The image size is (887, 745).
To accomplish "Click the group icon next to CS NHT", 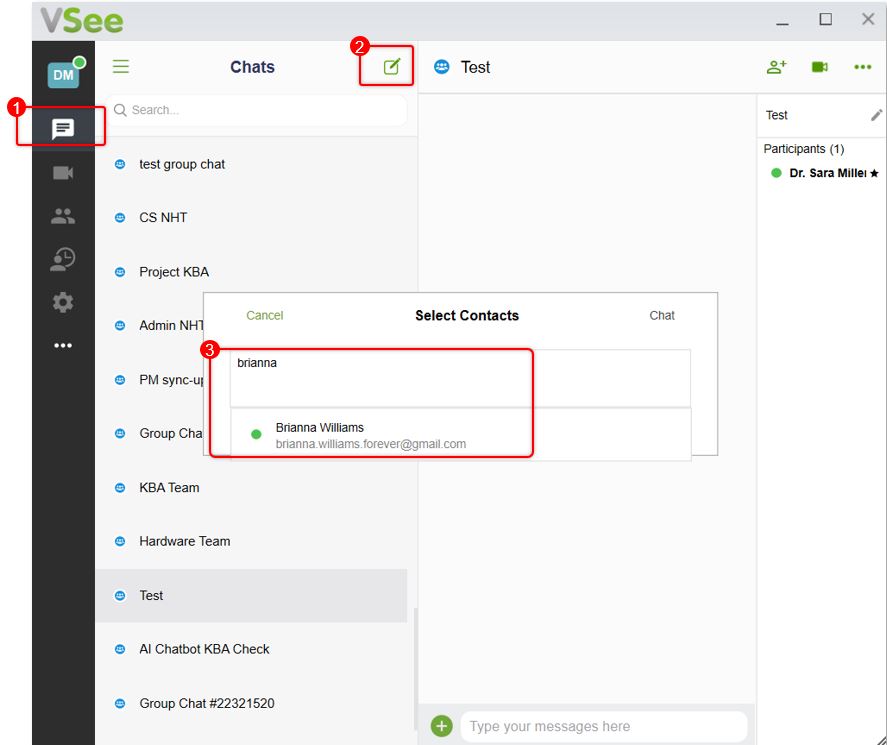I will pyautogui.click(x=120, y=218).
